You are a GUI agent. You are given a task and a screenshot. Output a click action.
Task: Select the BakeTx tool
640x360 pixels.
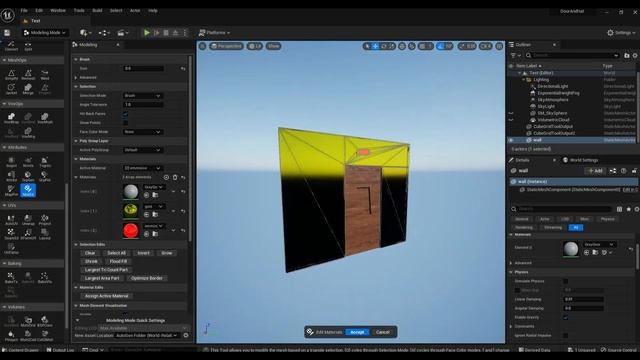[x=11, y=278]
